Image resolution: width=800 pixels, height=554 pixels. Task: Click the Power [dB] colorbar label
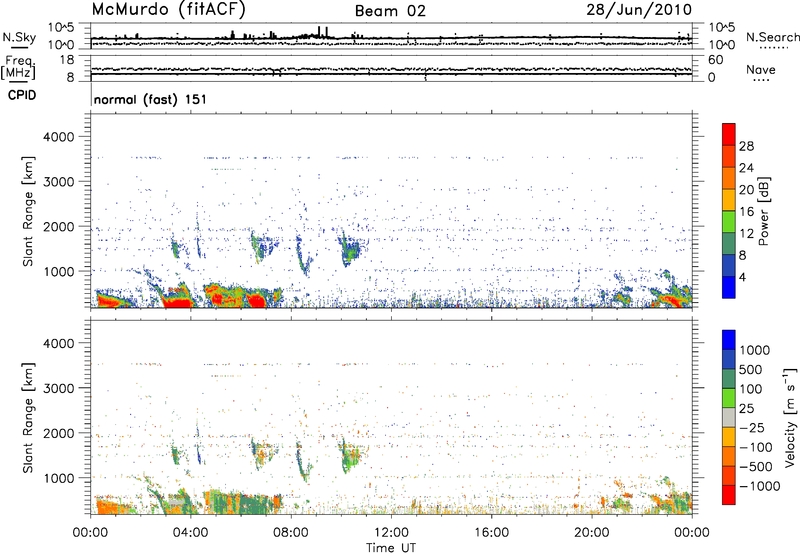[x=763, y=211]
